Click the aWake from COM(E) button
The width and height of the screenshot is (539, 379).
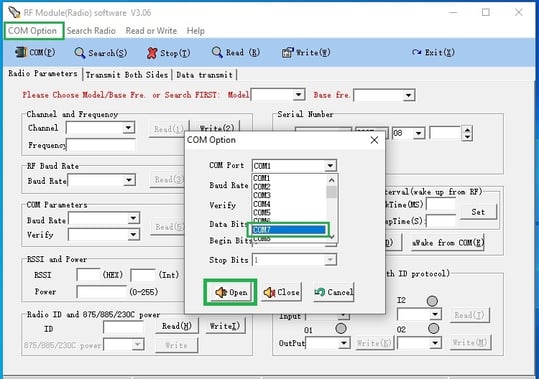click(x=448, y=243)
